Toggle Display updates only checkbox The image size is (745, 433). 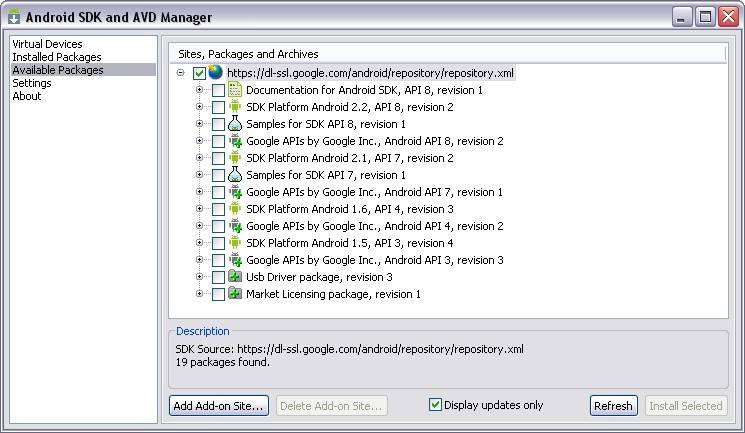pyautogui.click(x=435, y=404)
